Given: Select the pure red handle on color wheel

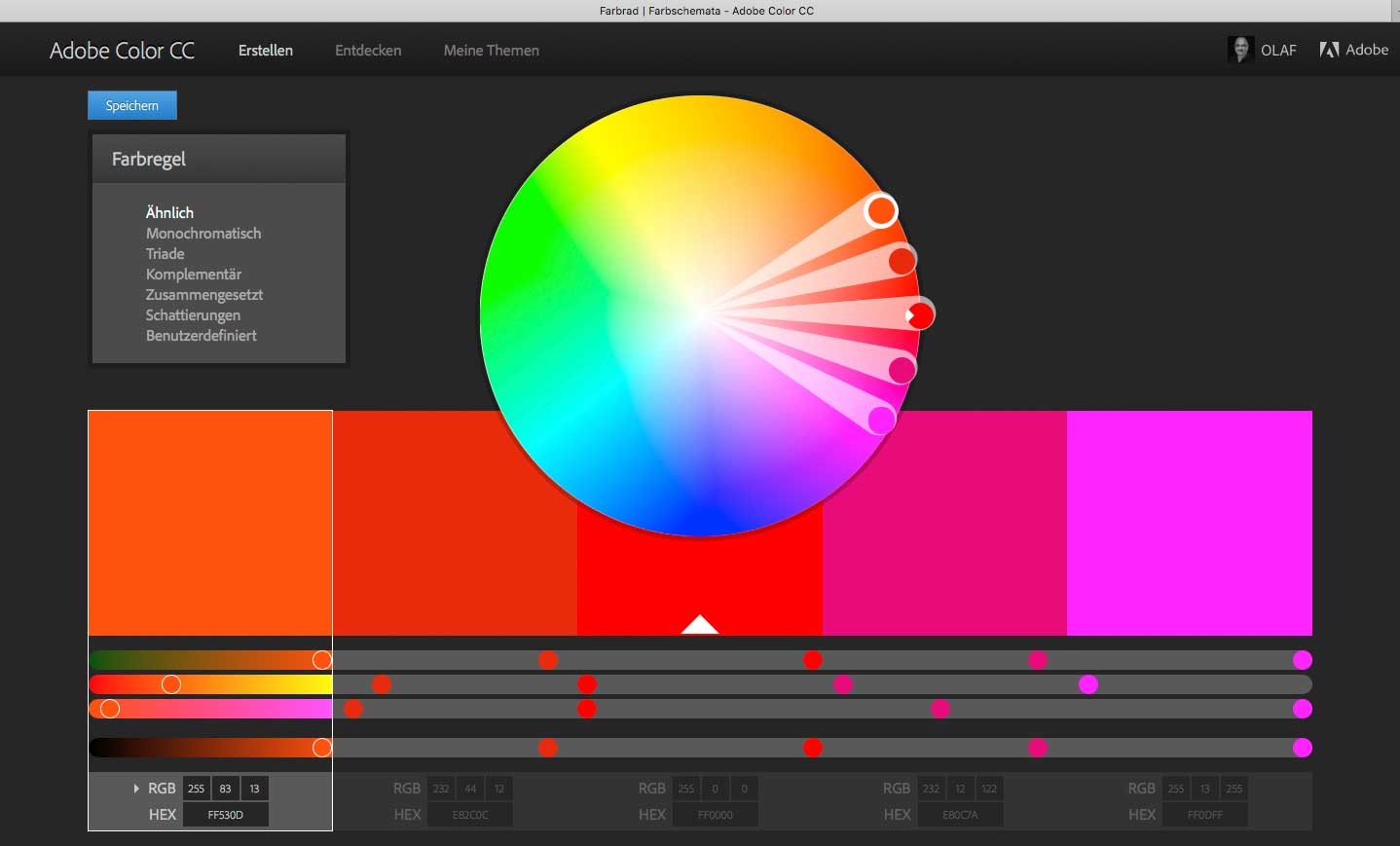Looking at the screenshot, I should [x=919, y=314].
